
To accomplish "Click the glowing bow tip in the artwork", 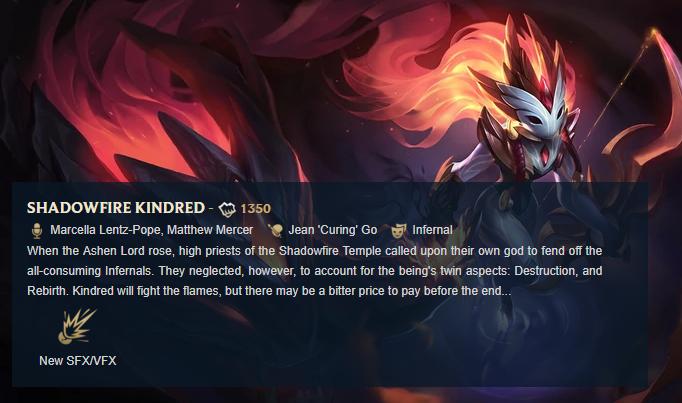I will click(x=652, y=32).
